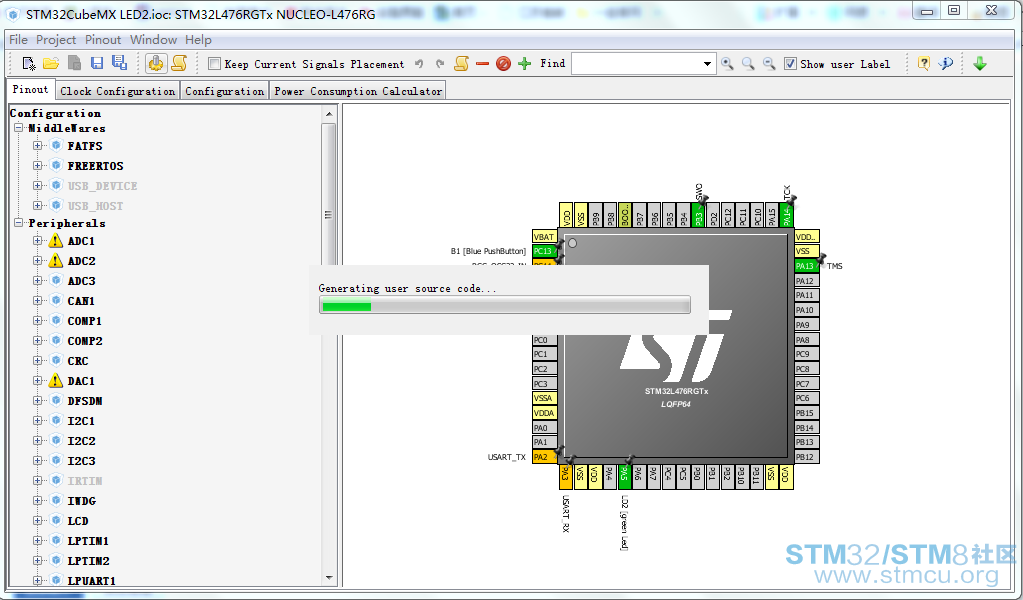Image resolution: width=1023 pixels, height=600 pixels.
Task: Click orange PA2 USART_TX pin
Action: point(544,457)
